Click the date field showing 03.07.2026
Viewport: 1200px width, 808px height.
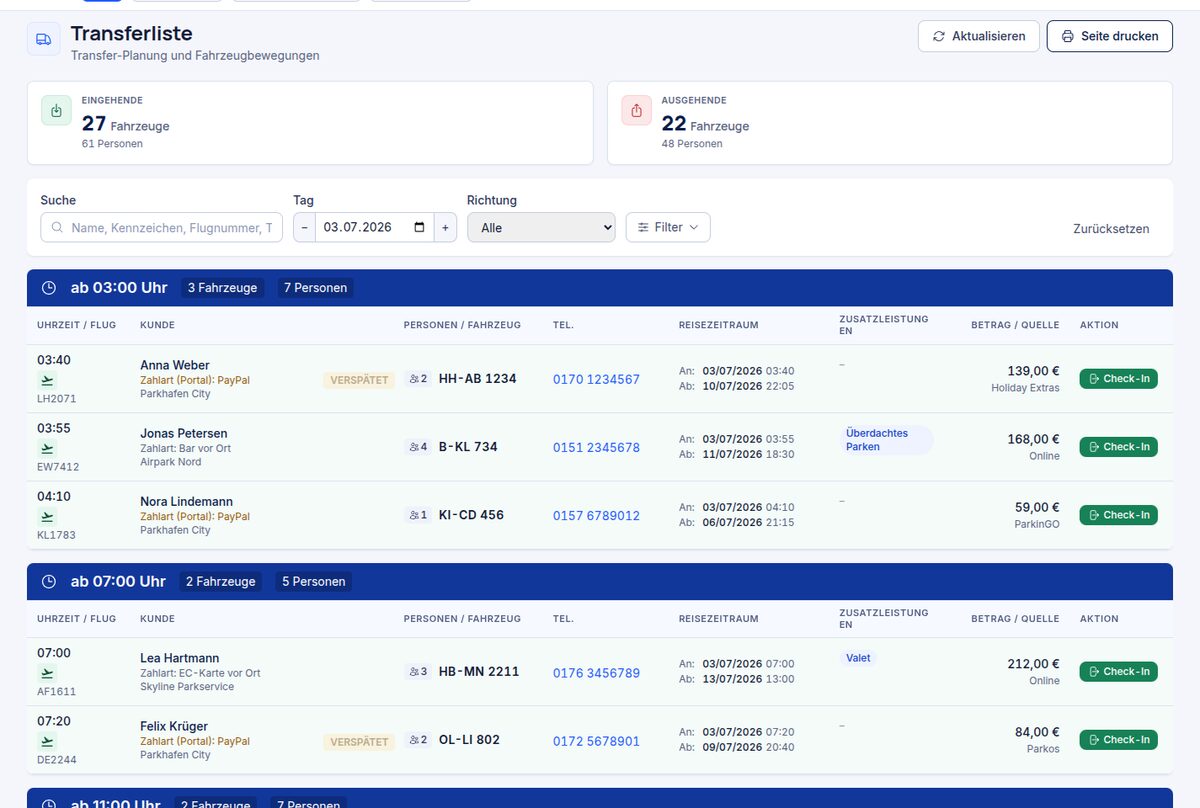[x=375, y=227]
